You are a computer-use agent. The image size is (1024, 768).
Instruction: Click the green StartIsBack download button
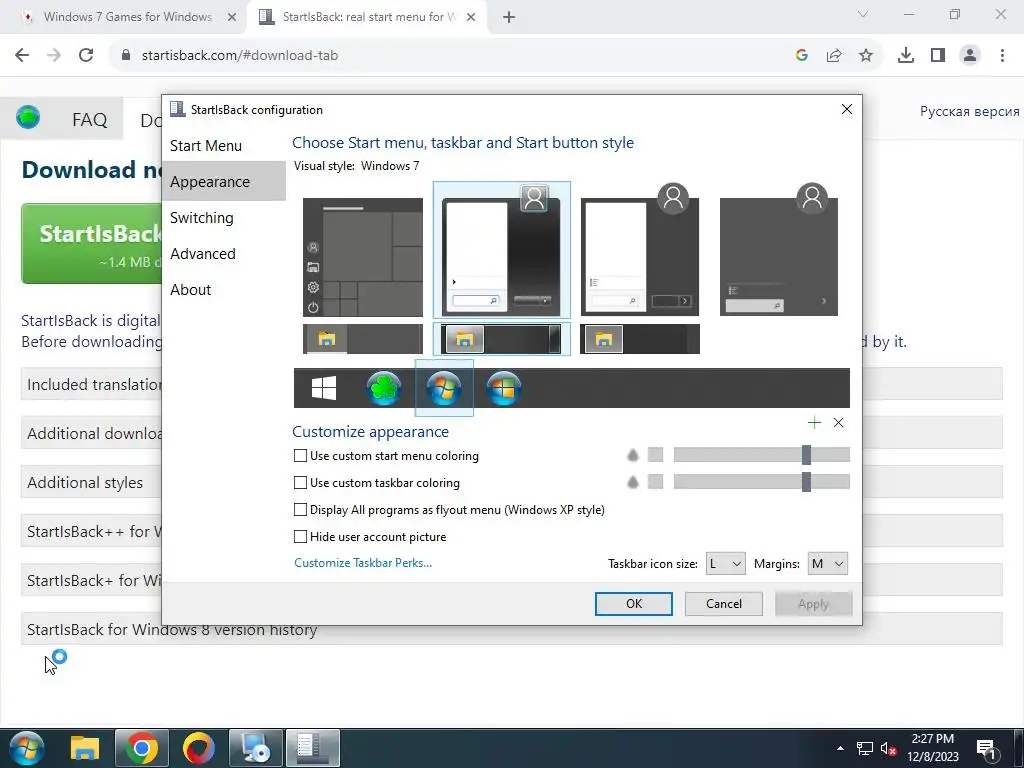tap(91, 243)
